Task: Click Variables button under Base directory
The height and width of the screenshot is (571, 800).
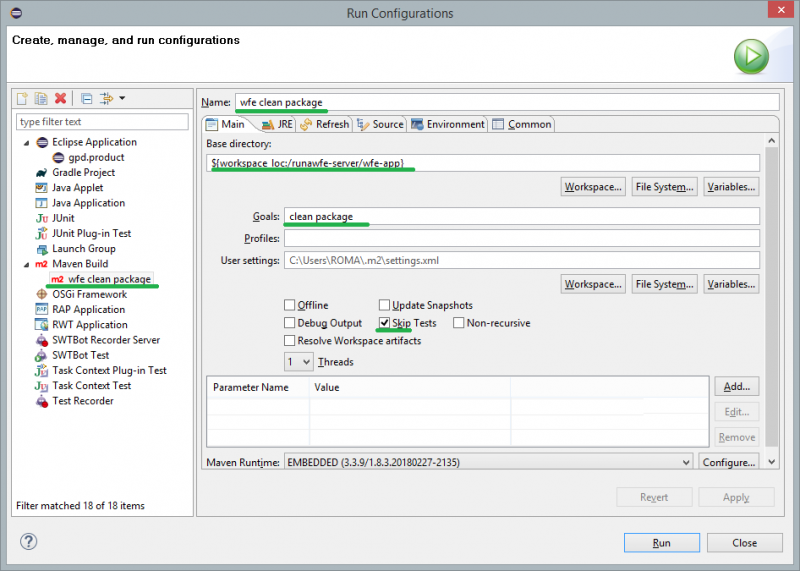Action: coord(731,187)
